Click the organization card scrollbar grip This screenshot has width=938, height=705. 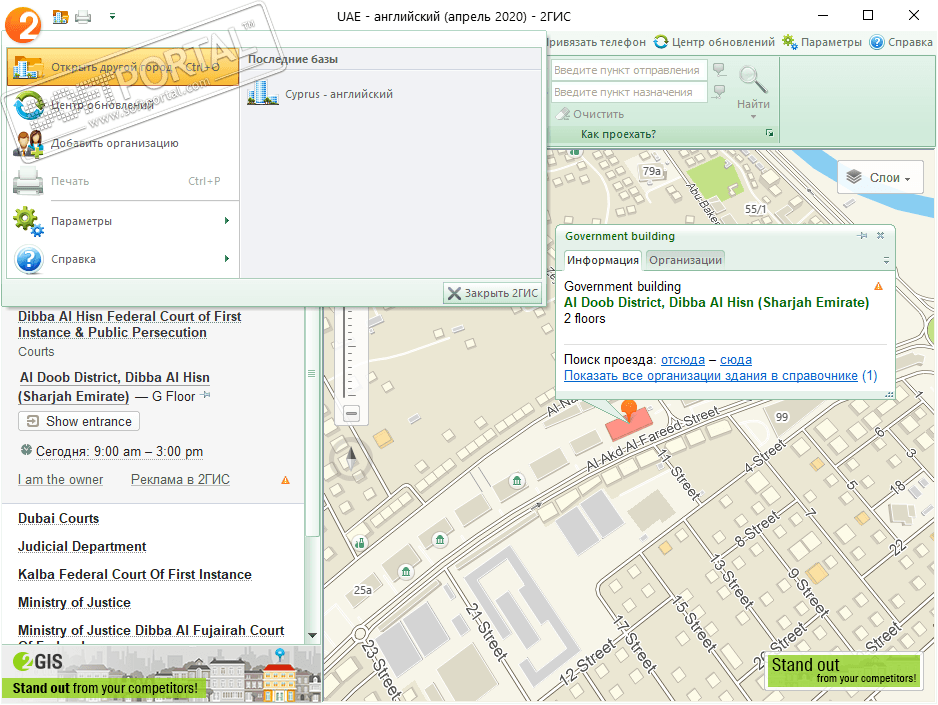tap(311, 374)
